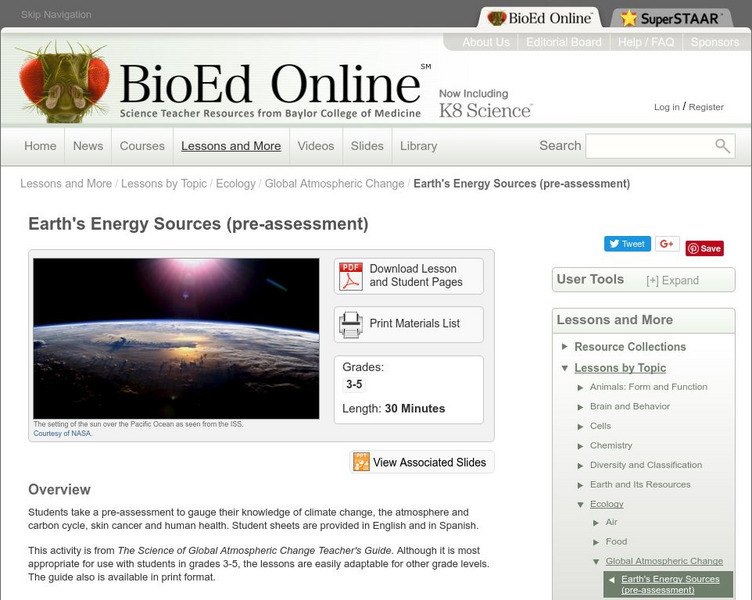
Task: Open Animals: Form and Function
Action: click(648, 387)
